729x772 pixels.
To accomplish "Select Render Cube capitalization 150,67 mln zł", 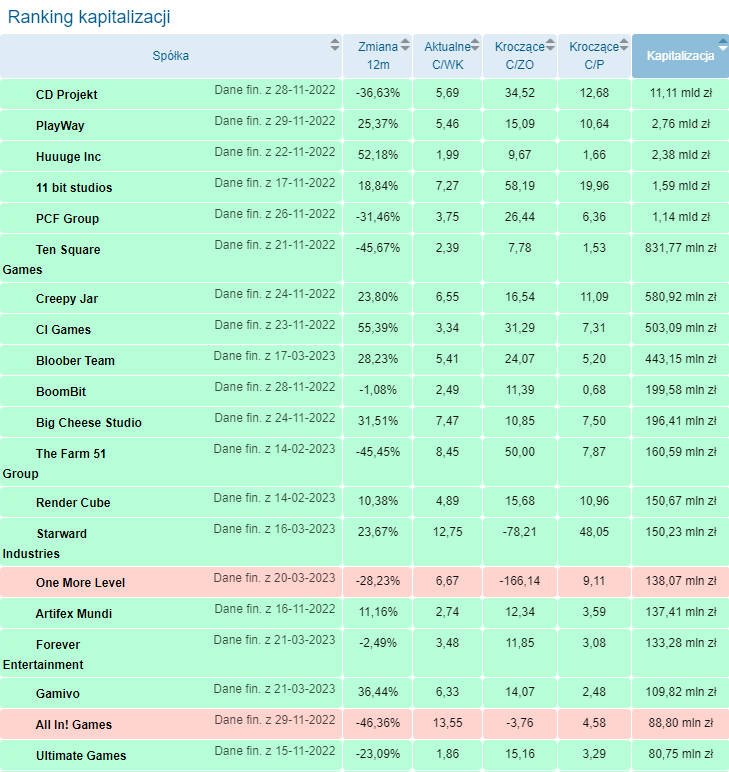I will tap(681, 501).
